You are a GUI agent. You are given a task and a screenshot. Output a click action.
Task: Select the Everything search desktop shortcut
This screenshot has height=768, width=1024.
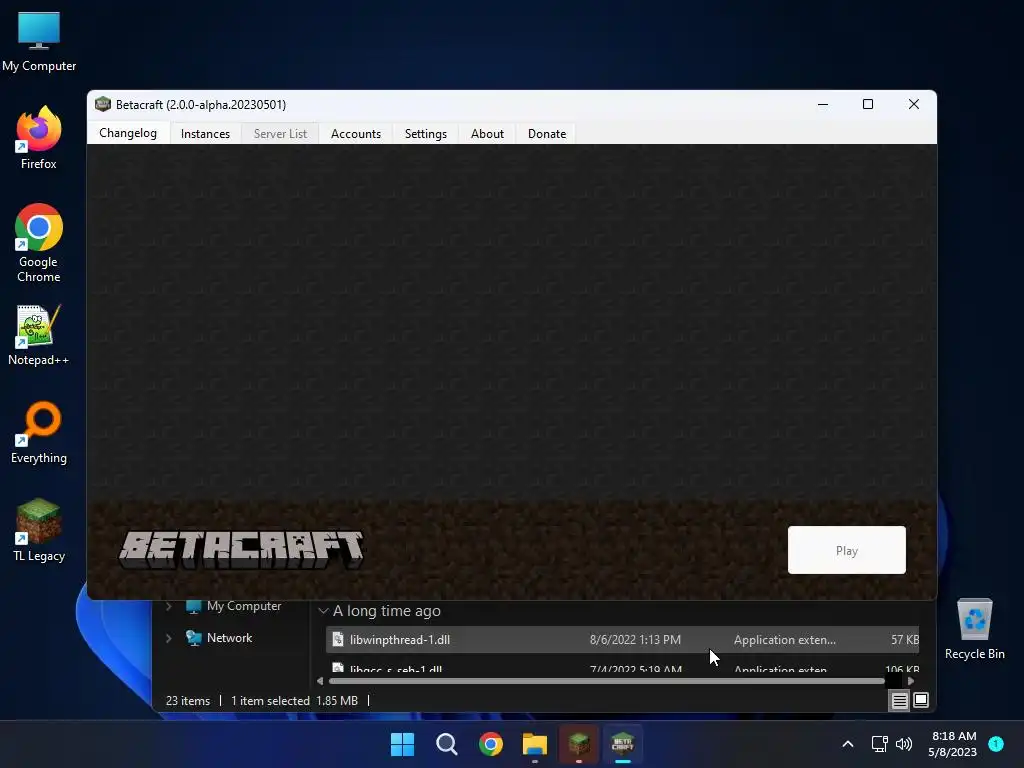pos(39,432)
